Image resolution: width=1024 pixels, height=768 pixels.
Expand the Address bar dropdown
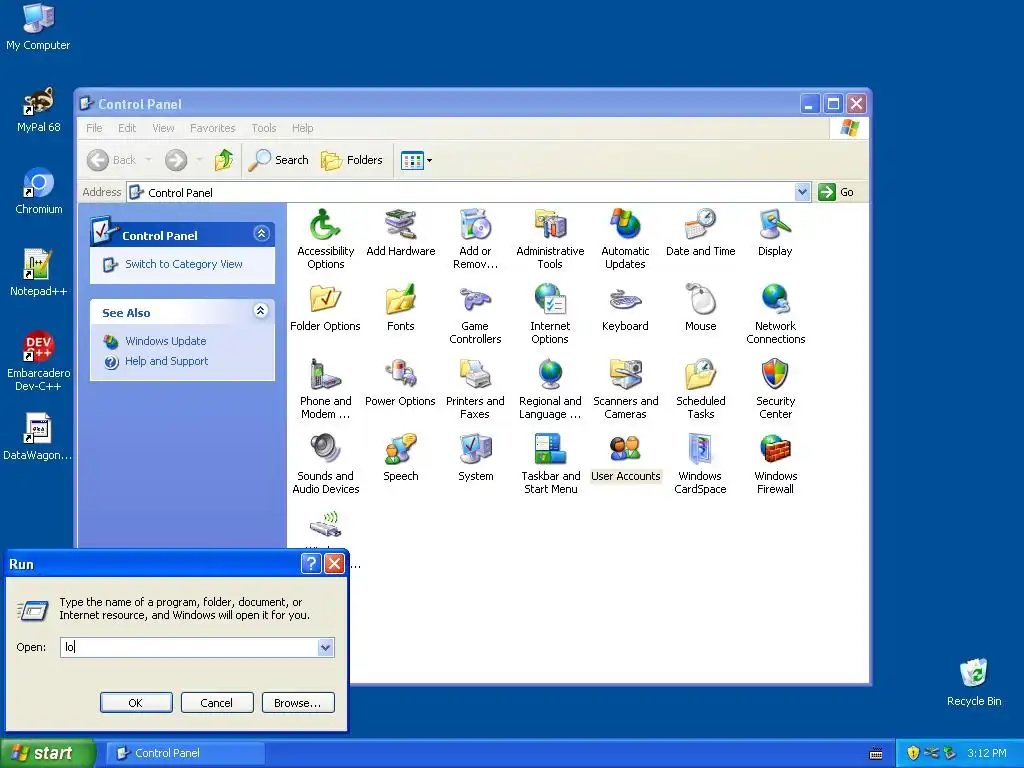point(802,192)
